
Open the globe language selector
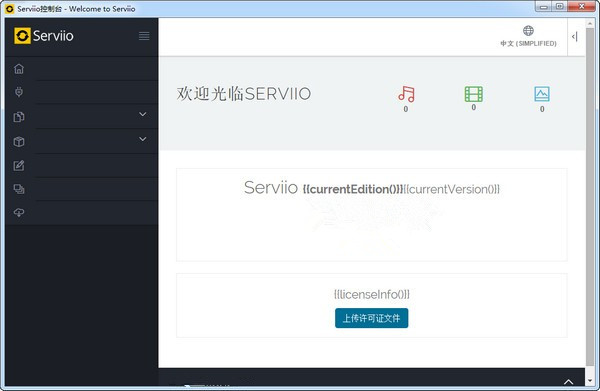(x=528, y=30)
